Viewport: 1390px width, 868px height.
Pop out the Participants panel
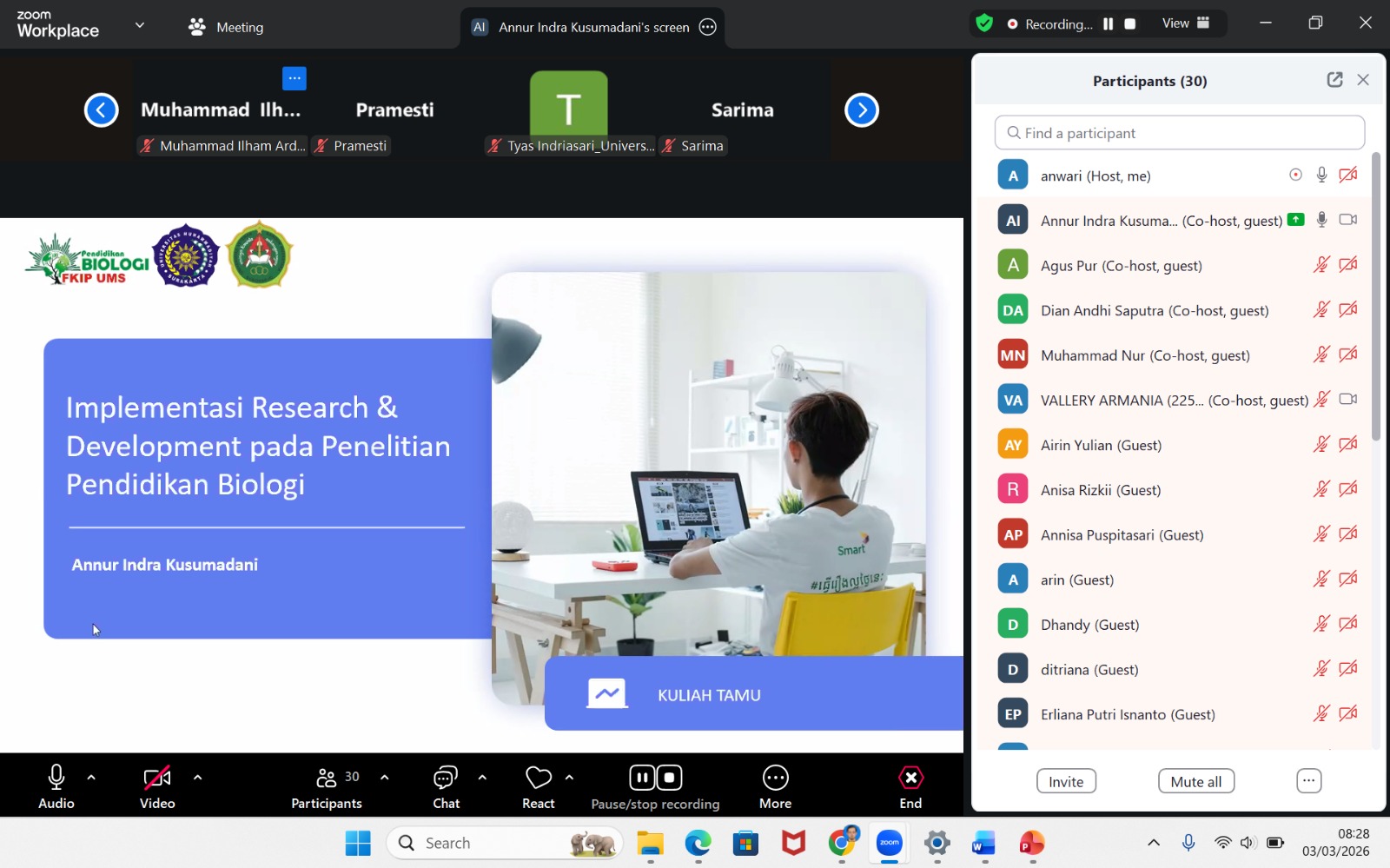(x=1334, y=80)
